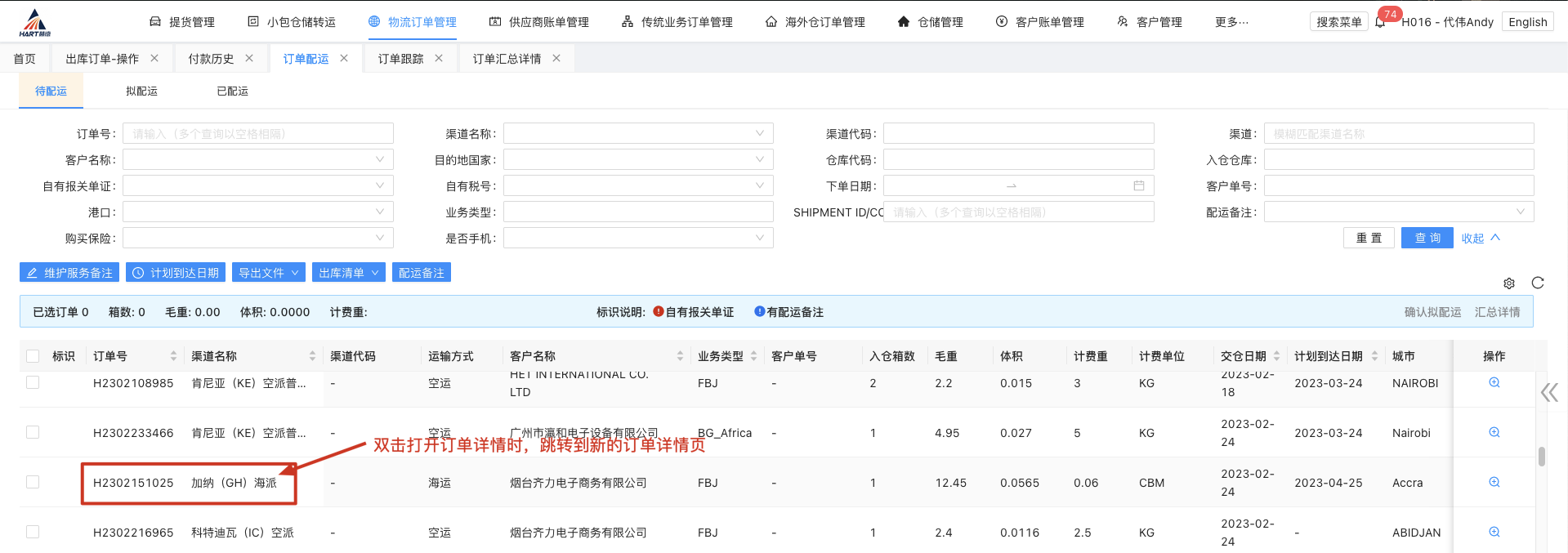Screen dimensions: 1568x553
Task: Open table column settings gear icon
Action: [x=1509, y=283]
